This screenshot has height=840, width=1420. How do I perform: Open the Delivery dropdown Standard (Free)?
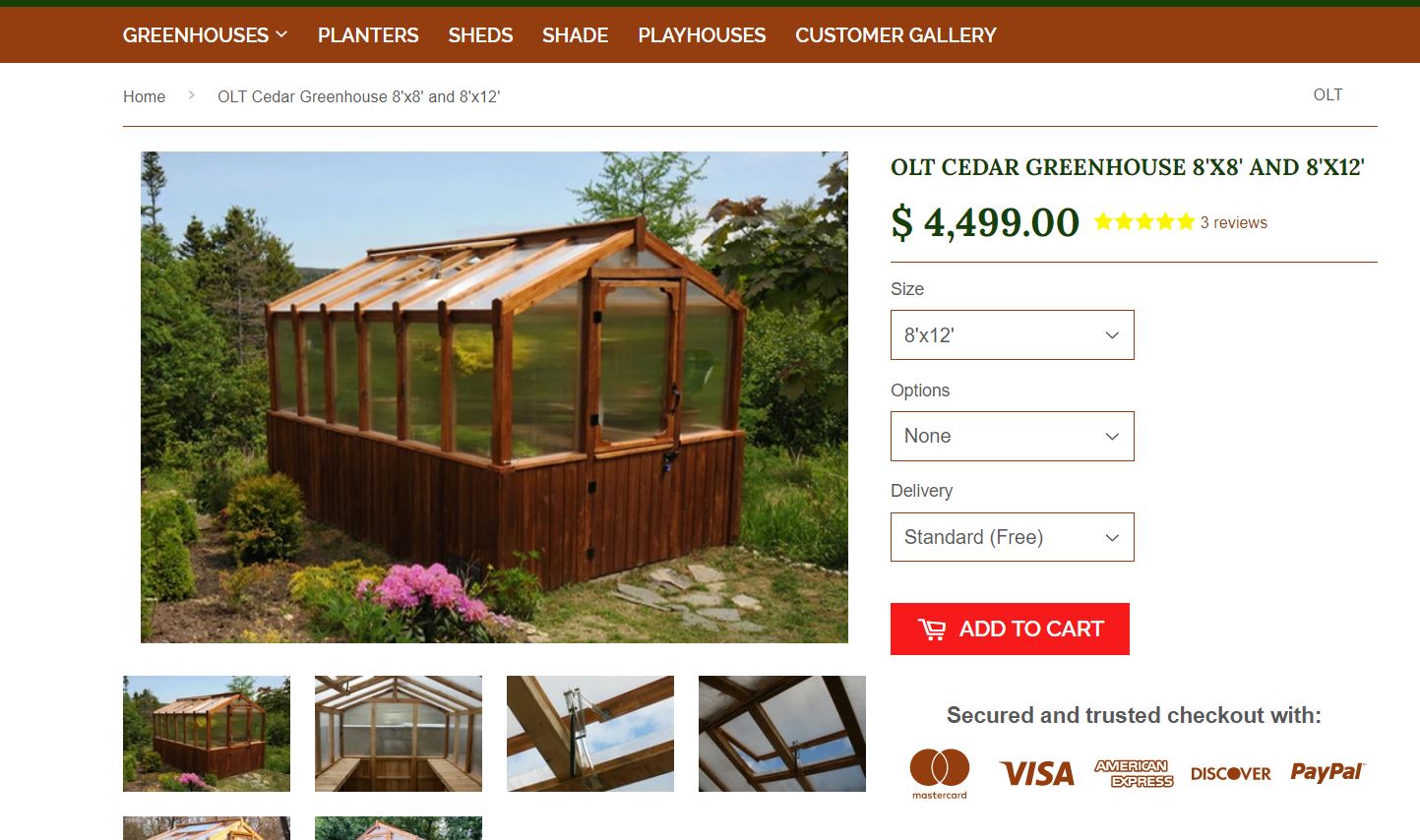tap(1012, 537)
